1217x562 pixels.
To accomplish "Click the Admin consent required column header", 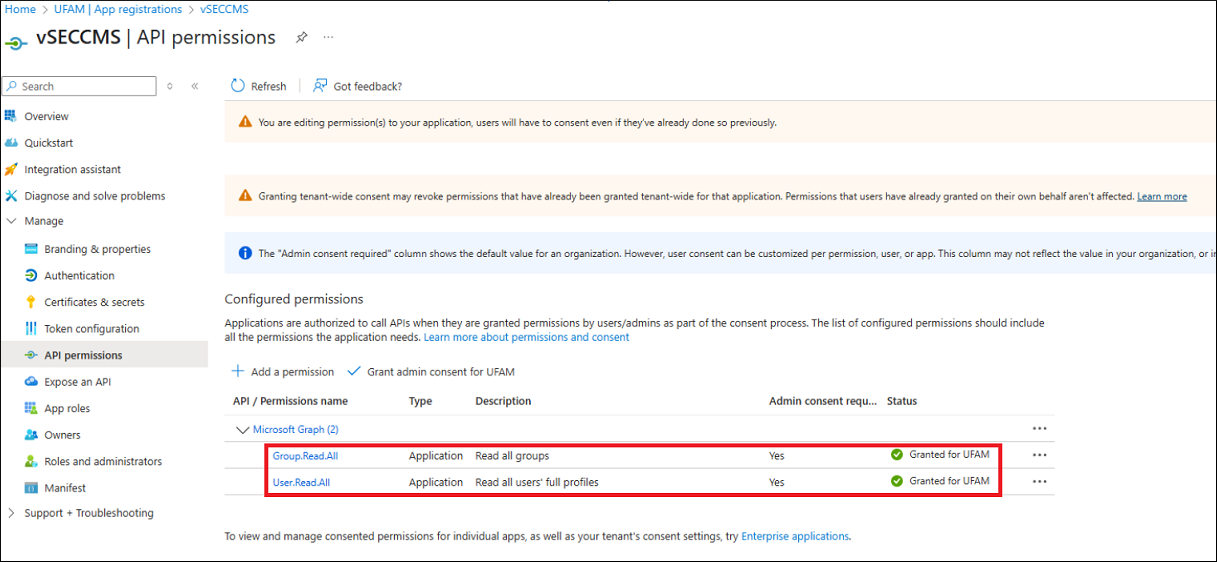I will click(x=823, y=401).
